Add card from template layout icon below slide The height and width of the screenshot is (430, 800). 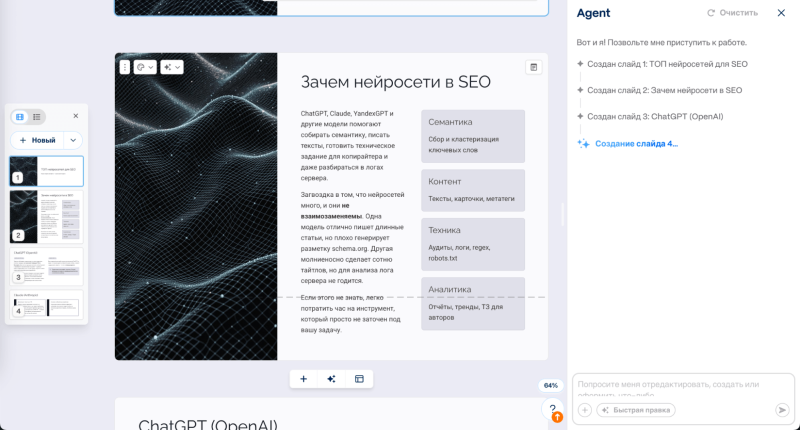(359, 379)
